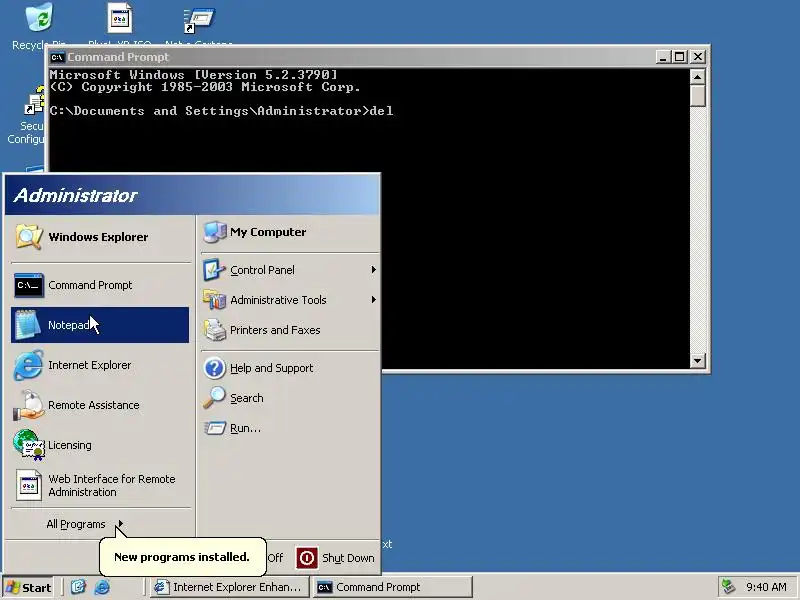Click the Notepad icon in Start menu

point(28,325)
